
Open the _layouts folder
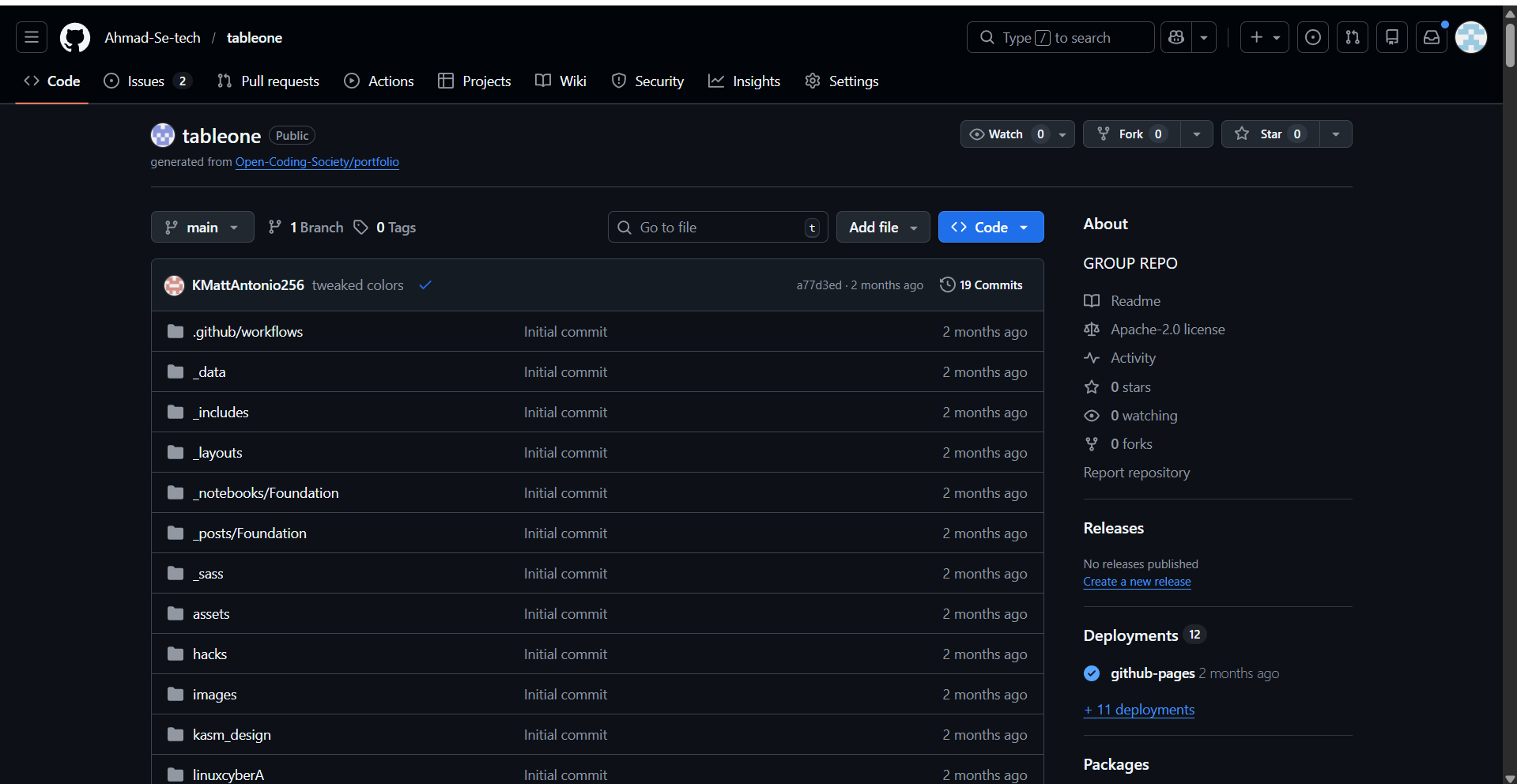click(x=217, y=453)
